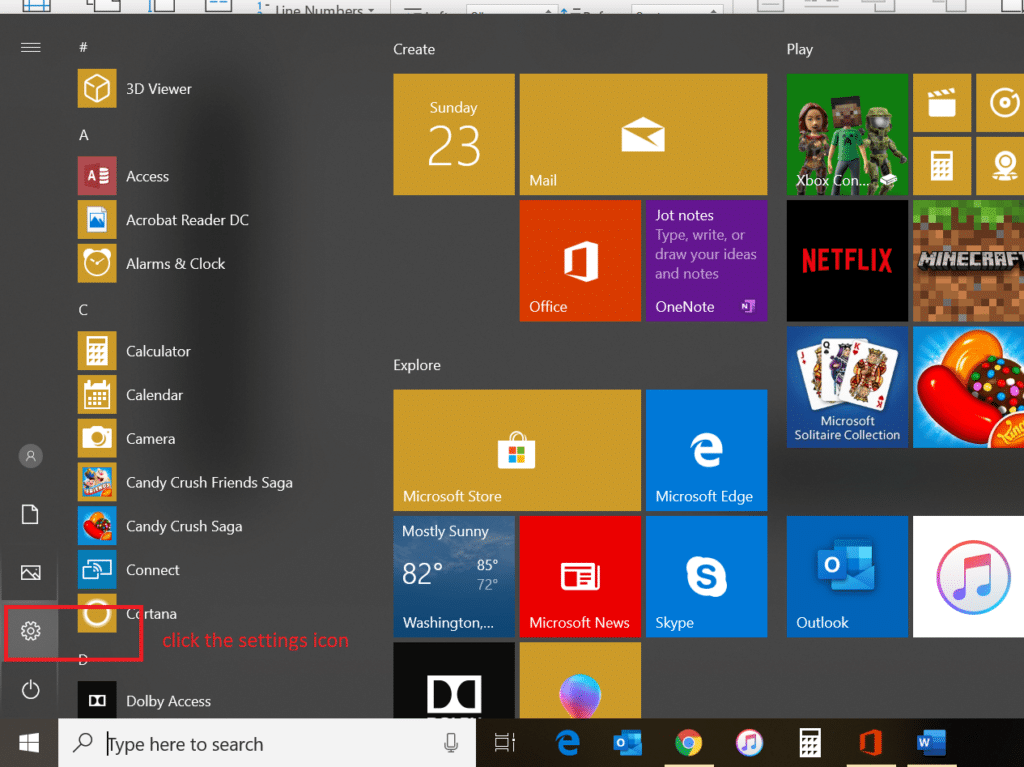Screen dimensions: 1024x767
Task: Open Task View from taskbar
Action: (505, 743)
